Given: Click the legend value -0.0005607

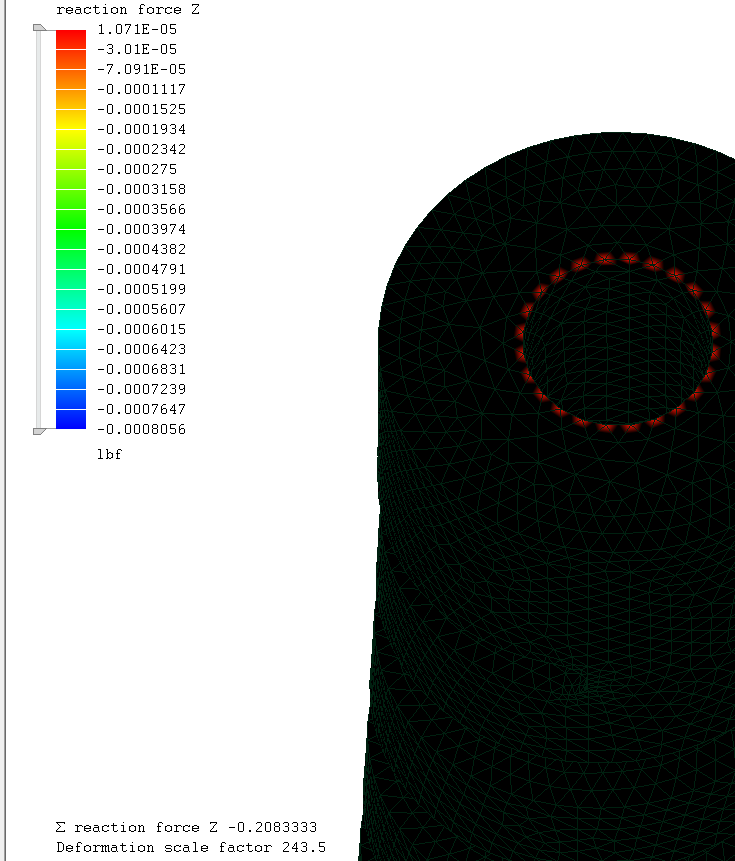Looking at the screenshot, I should [x=142, y=309].
